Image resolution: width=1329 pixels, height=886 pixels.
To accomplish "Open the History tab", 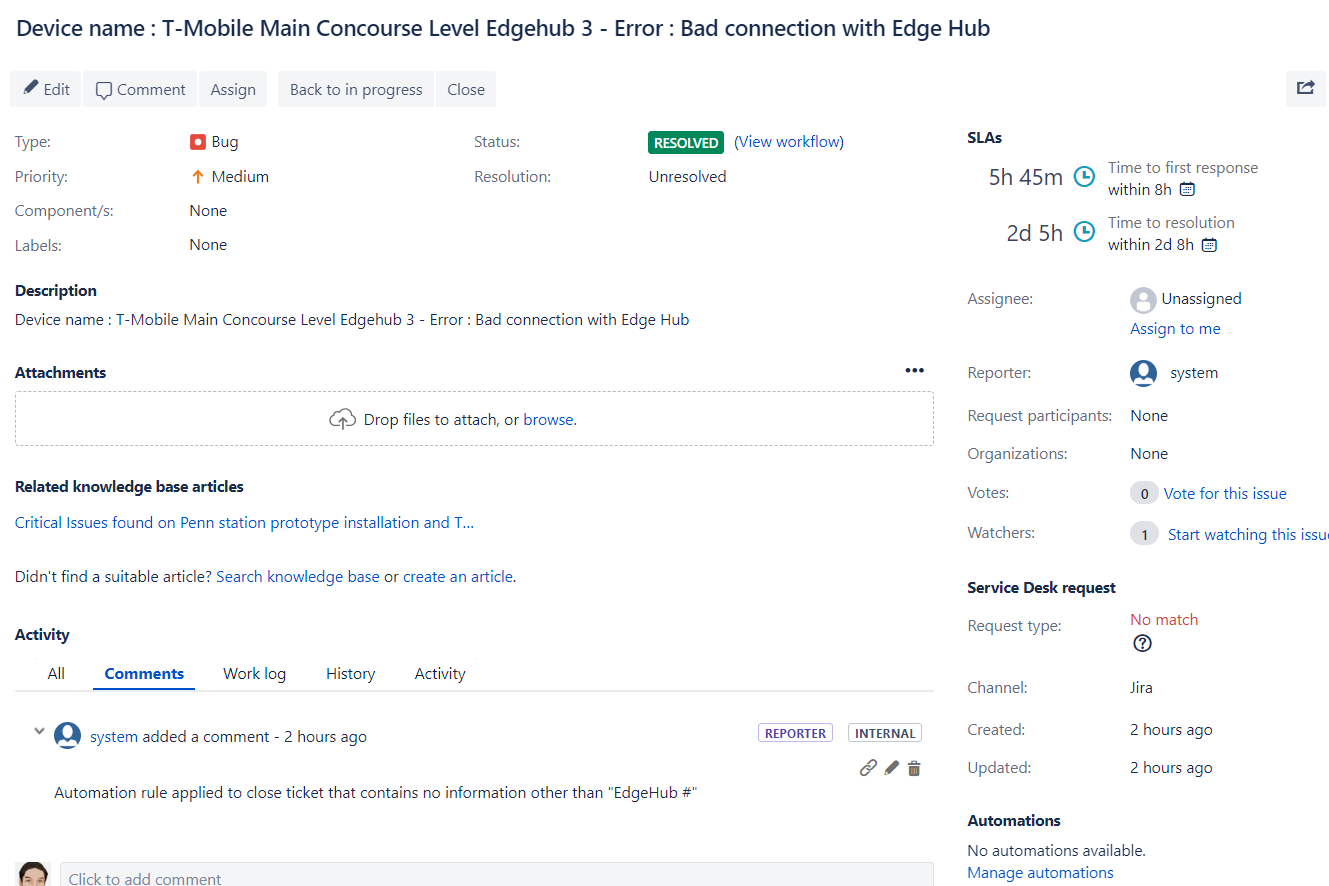I will tap(350, 674).
